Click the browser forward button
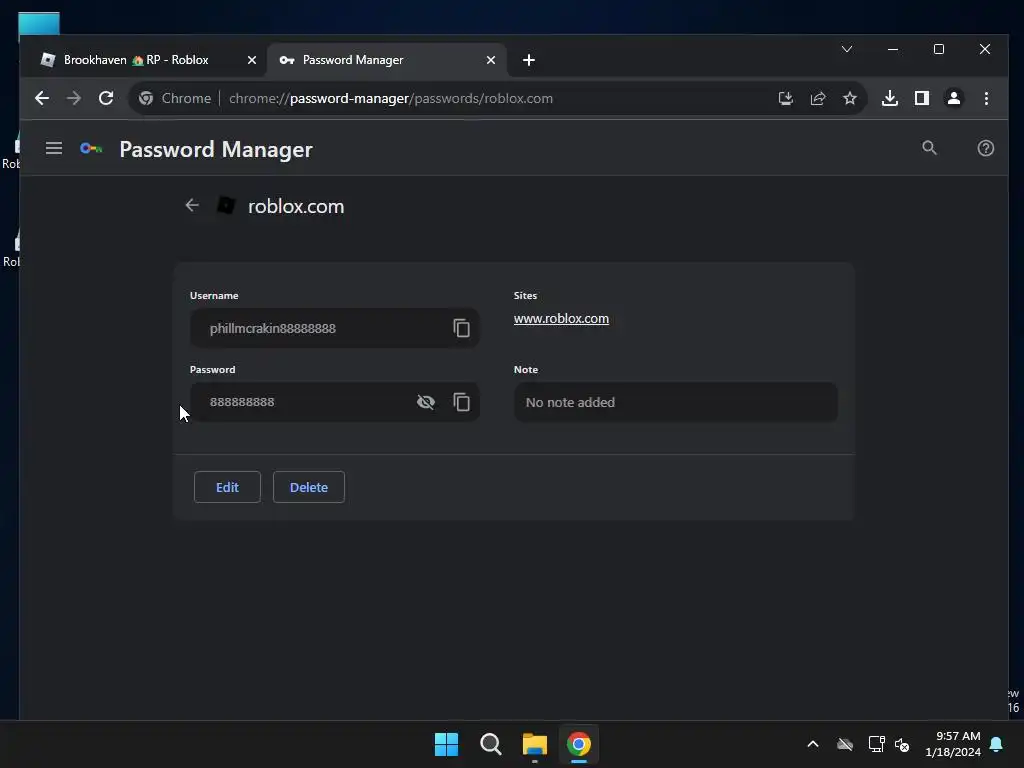Viewport: 1024px width, 768px height. pos(74,98)
